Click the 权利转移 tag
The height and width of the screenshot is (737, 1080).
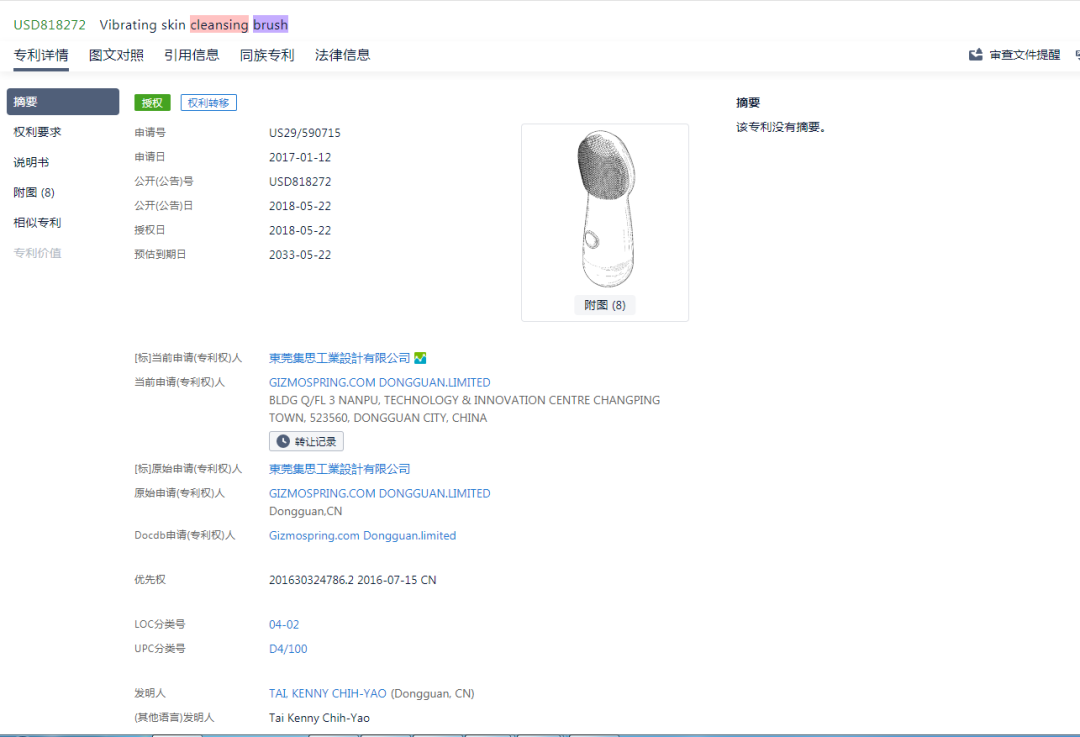click(x=209, y=103)
